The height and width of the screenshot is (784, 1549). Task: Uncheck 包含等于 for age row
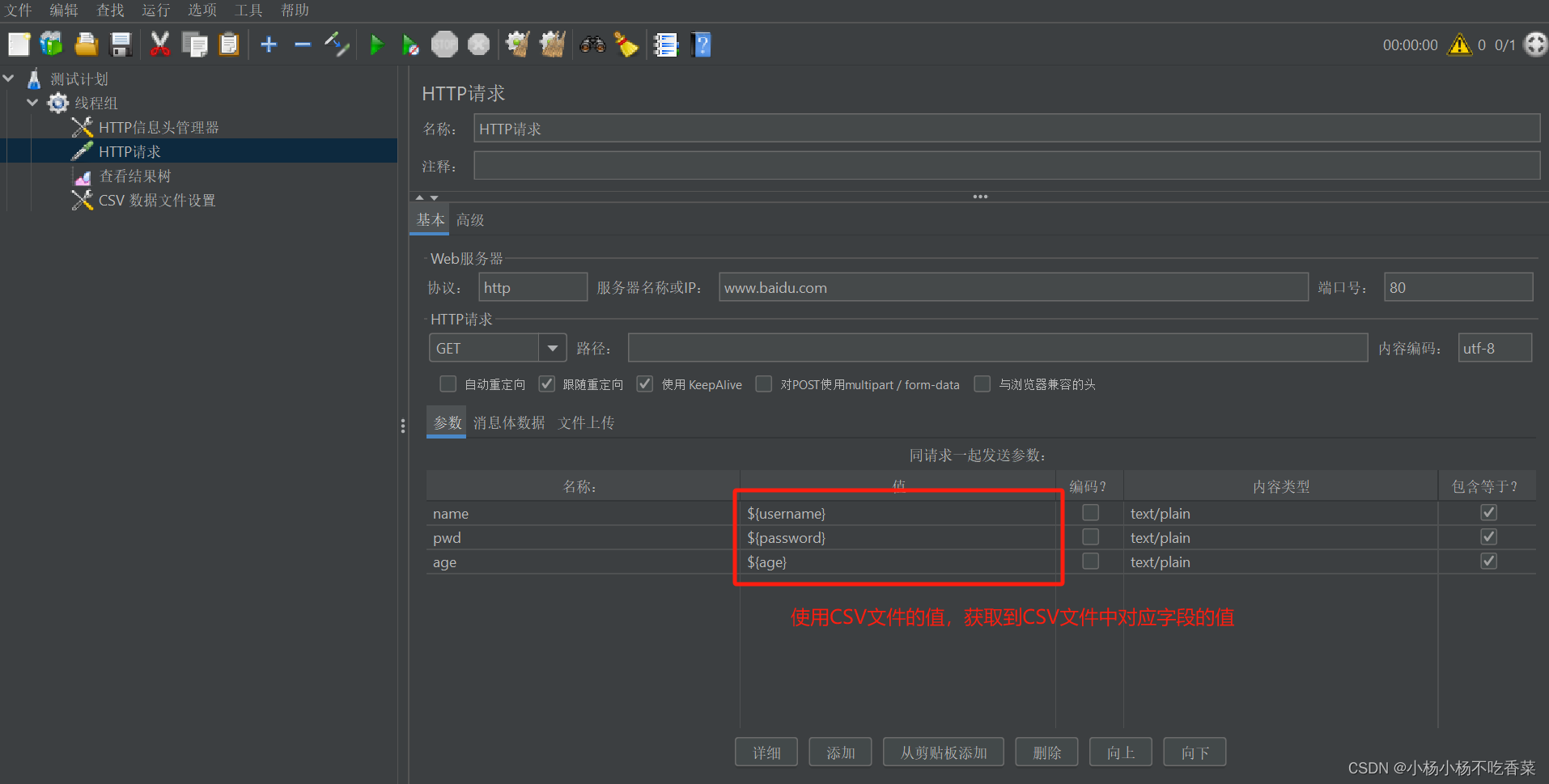[x=1487, y=562]
